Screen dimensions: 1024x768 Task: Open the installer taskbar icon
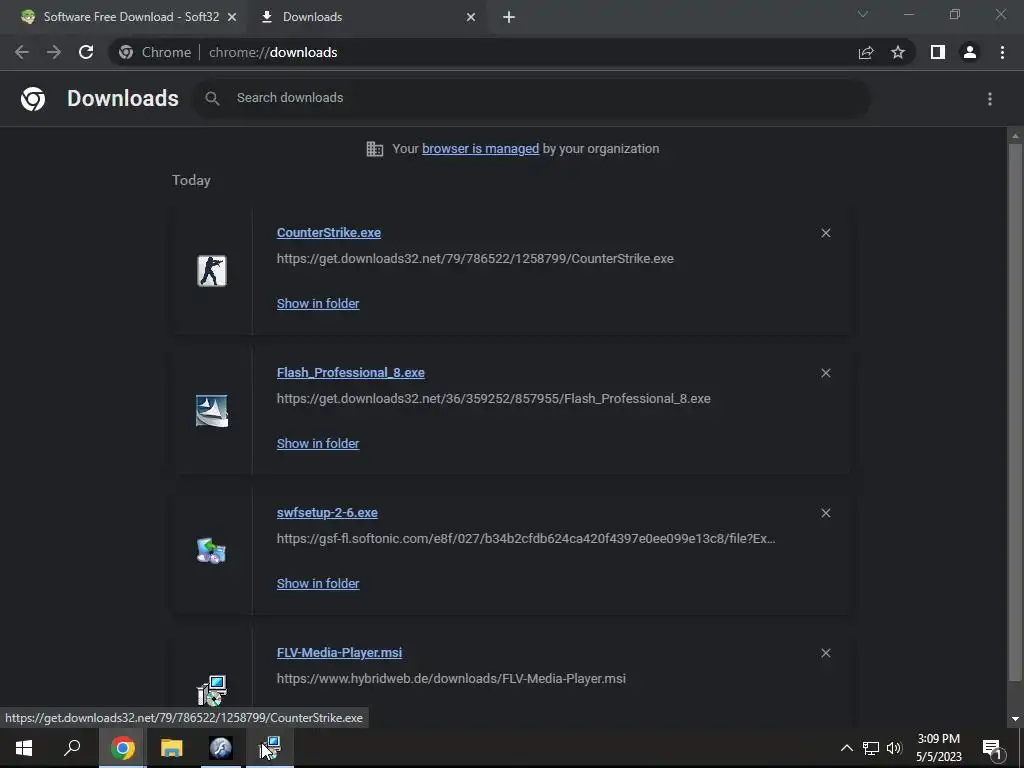click(270, 748)
